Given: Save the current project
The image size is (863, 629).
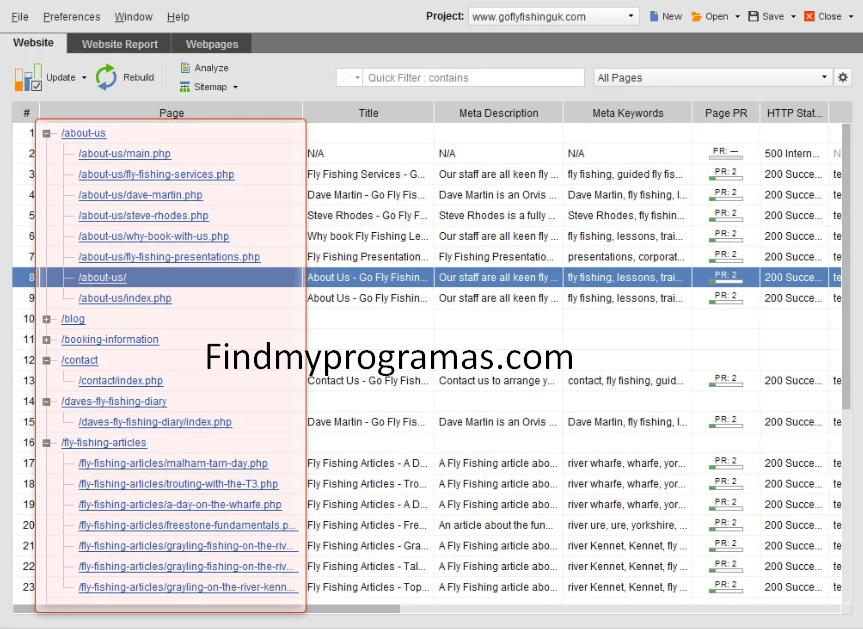Looking at the screenshot, I should click(764, 15).
